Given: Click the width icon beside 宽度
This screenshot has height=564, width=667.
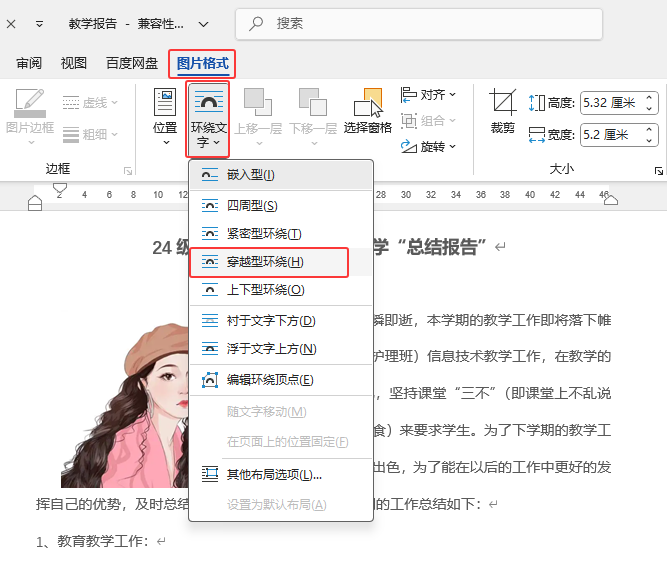Looking at the screenshot, I should click(536, 135).
